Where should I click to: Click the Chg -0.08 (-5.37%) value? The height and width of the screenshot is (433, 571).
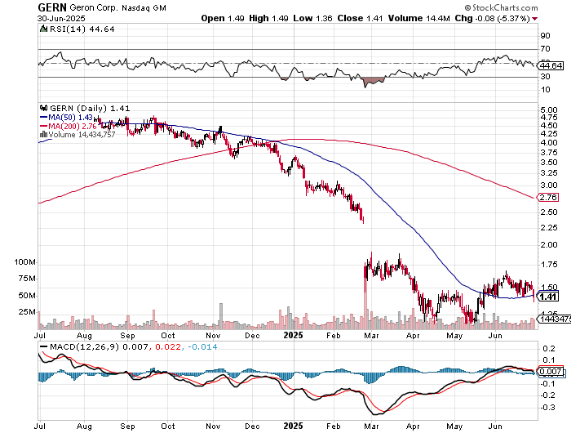tap(492, 18)
